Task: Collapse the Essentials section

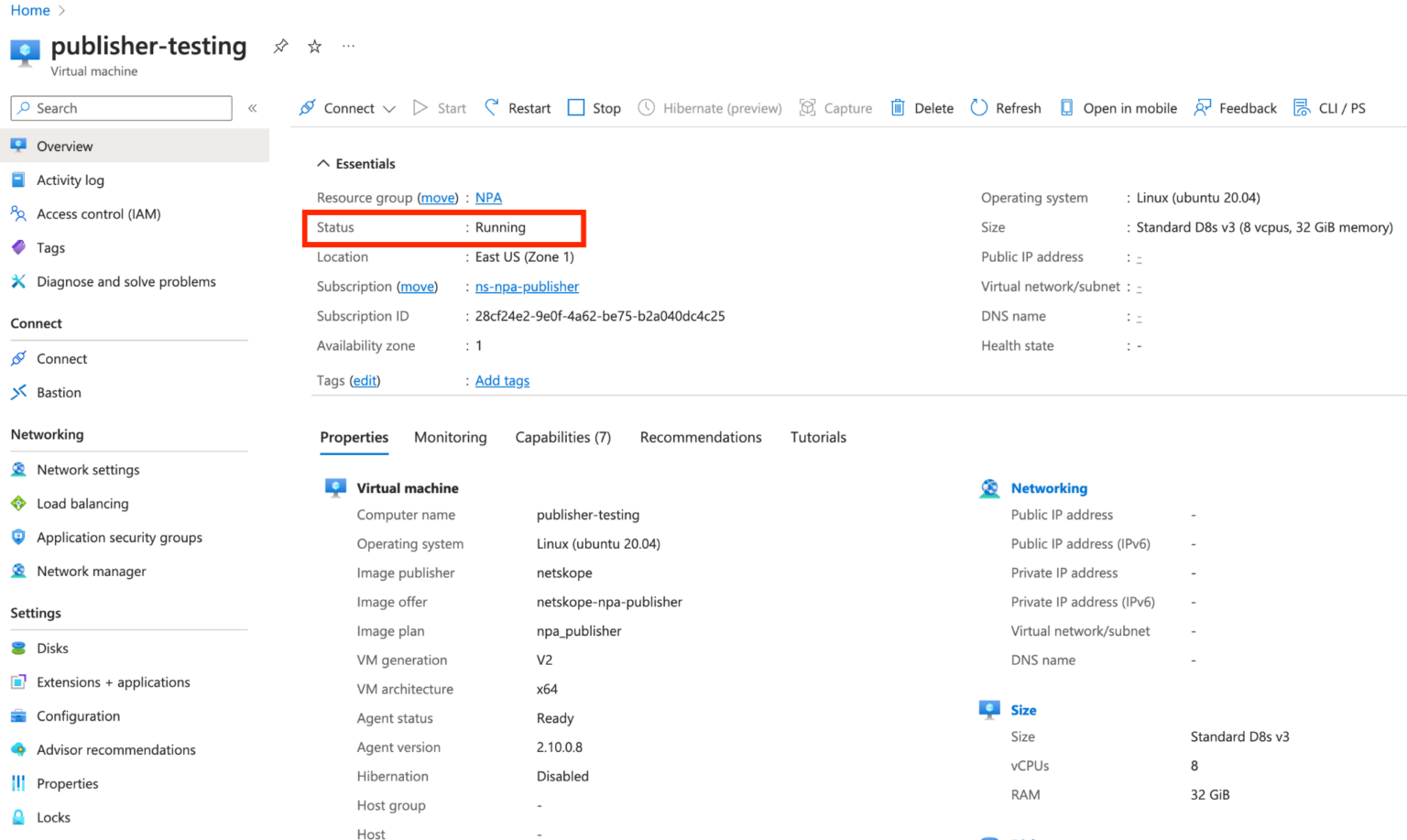Action: [x=322, y=163]
